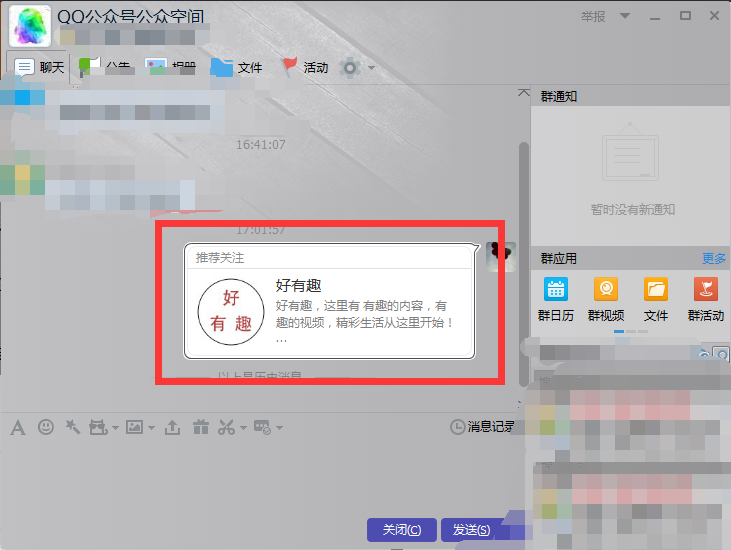
Task: Open the emoji smiley picker
Action: point(46,426)
